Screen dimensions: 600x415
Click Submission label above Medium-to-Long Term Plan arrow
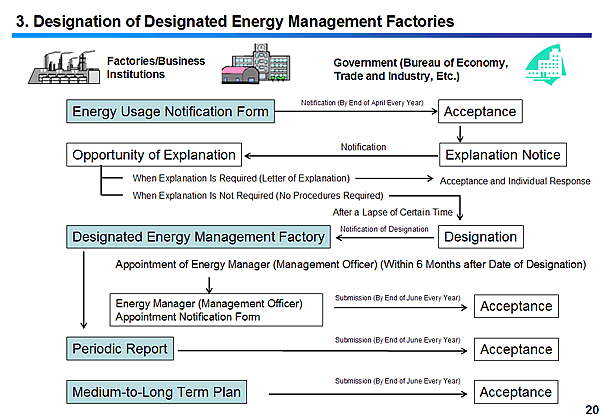point(398,381)
